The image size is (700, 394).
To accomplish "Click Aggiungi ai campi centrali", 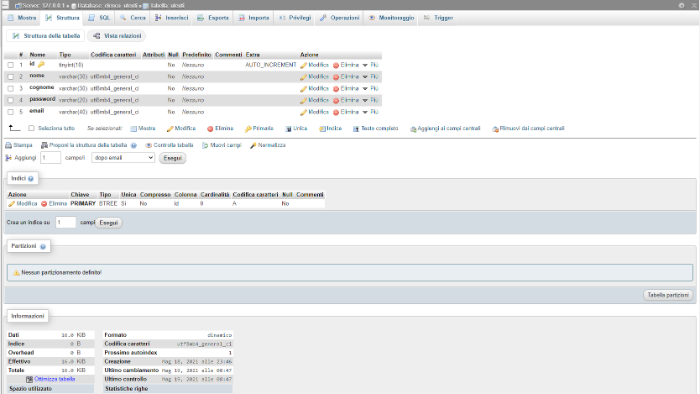I will tap(445, 129).
